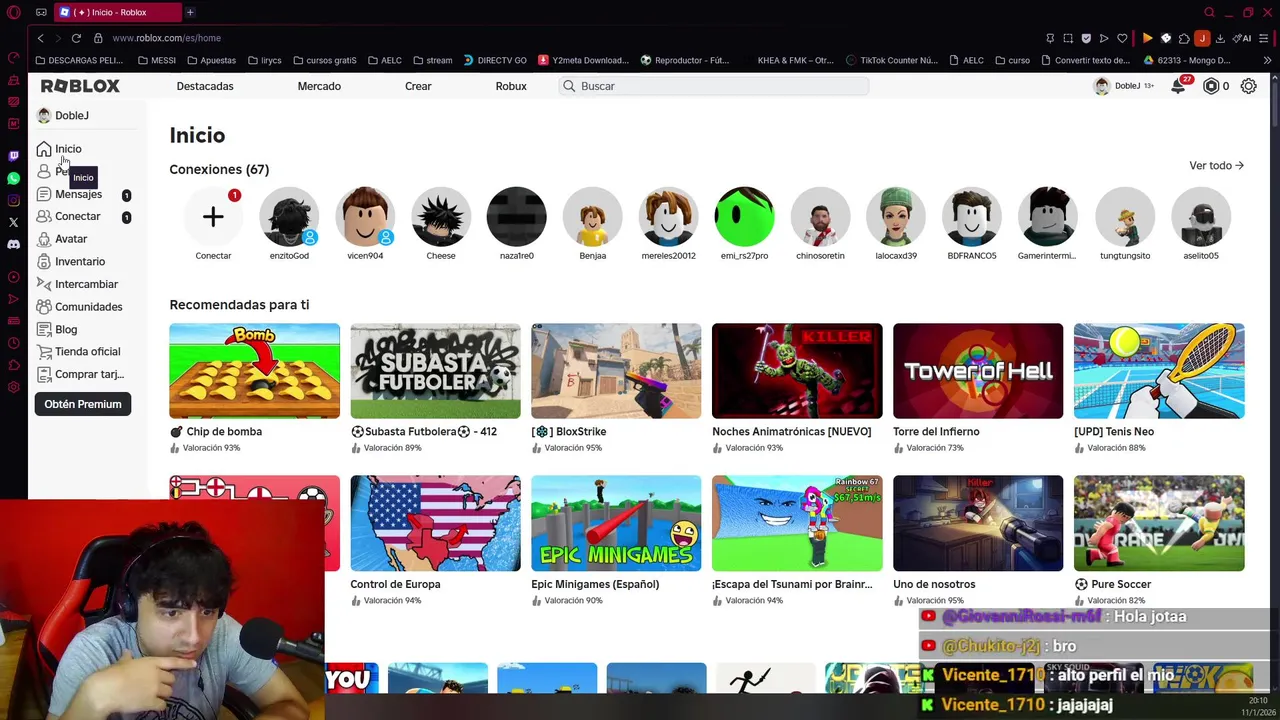Image resolution: width=1280 pixels, height=720 pixels.
Task: Open Comunidades in the left sidebar
Action: pyautogui.click(x=79, y=307)
